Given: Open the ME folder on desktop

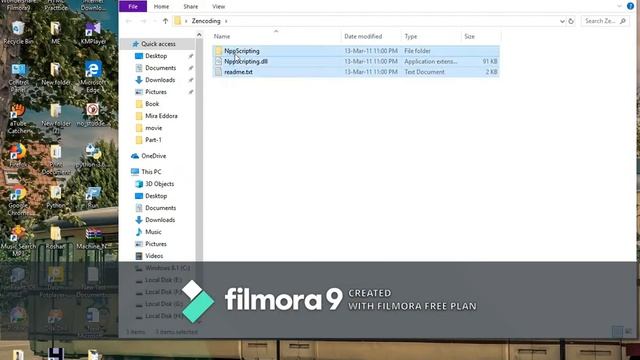Looking at the screenshot, I should 56,33.
